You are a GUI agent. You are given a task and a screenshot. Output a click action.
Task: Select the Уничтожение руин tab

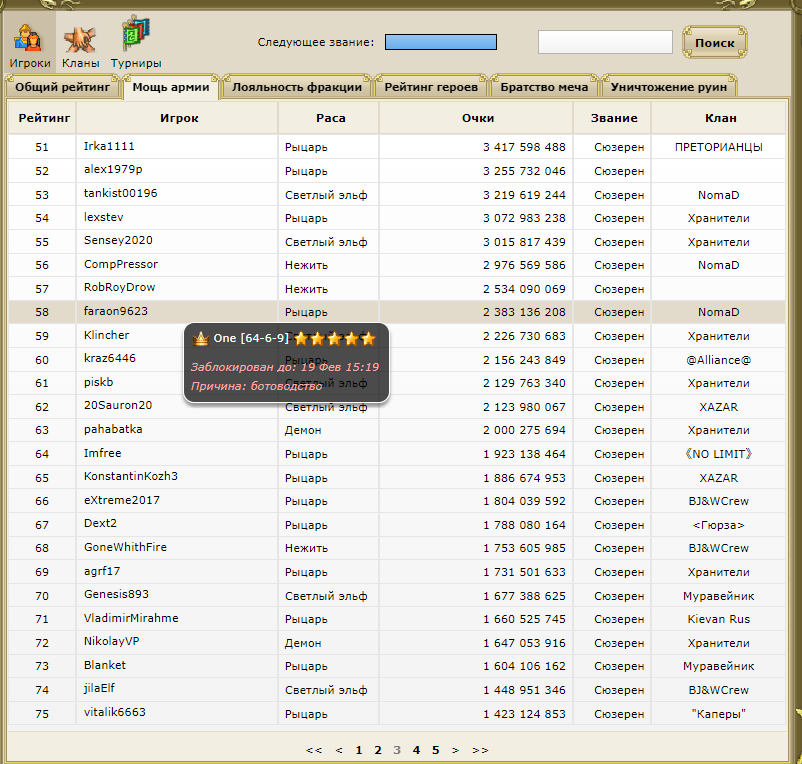(x=668, y=87)
